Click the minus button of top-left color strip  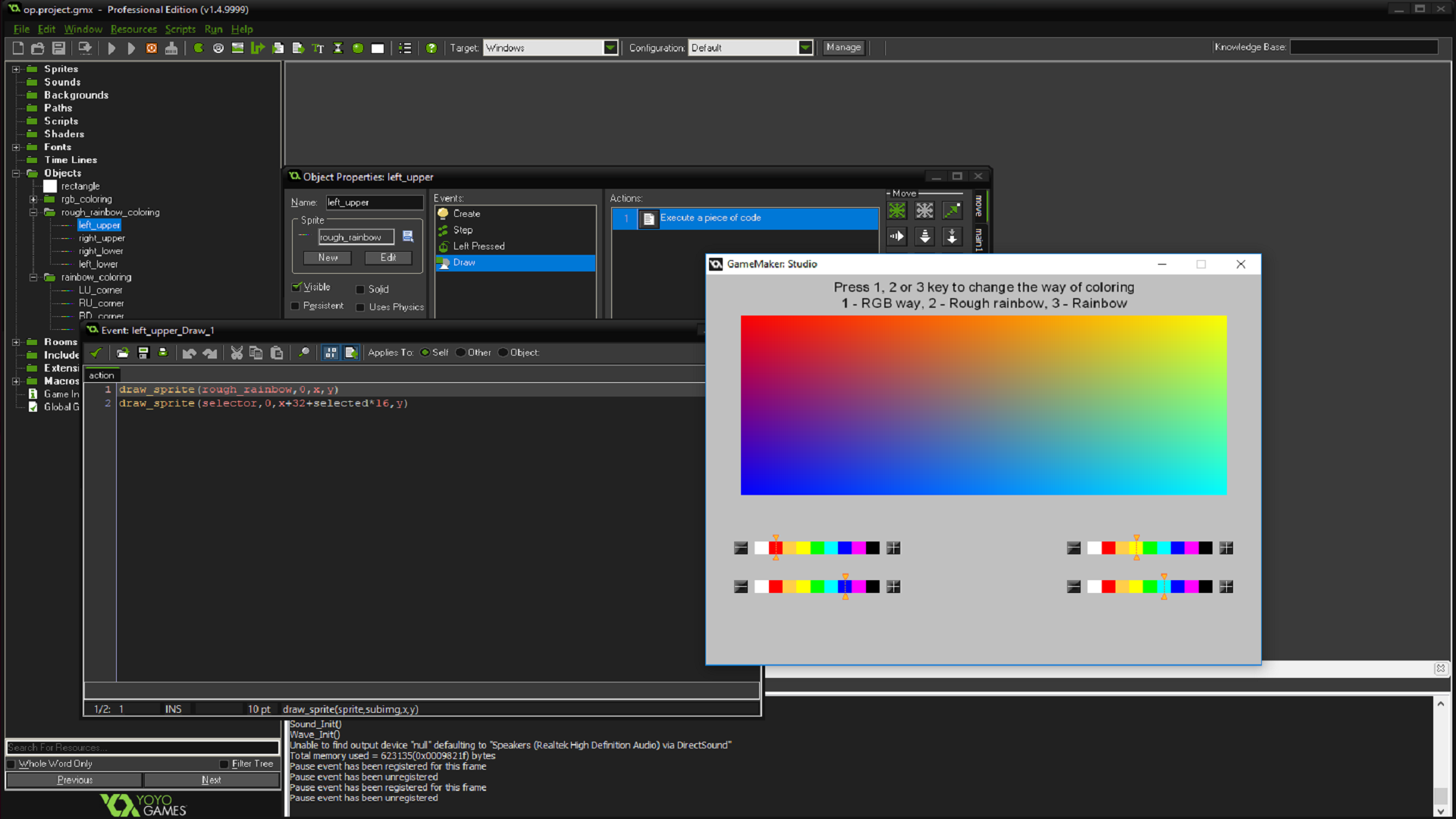741,548
